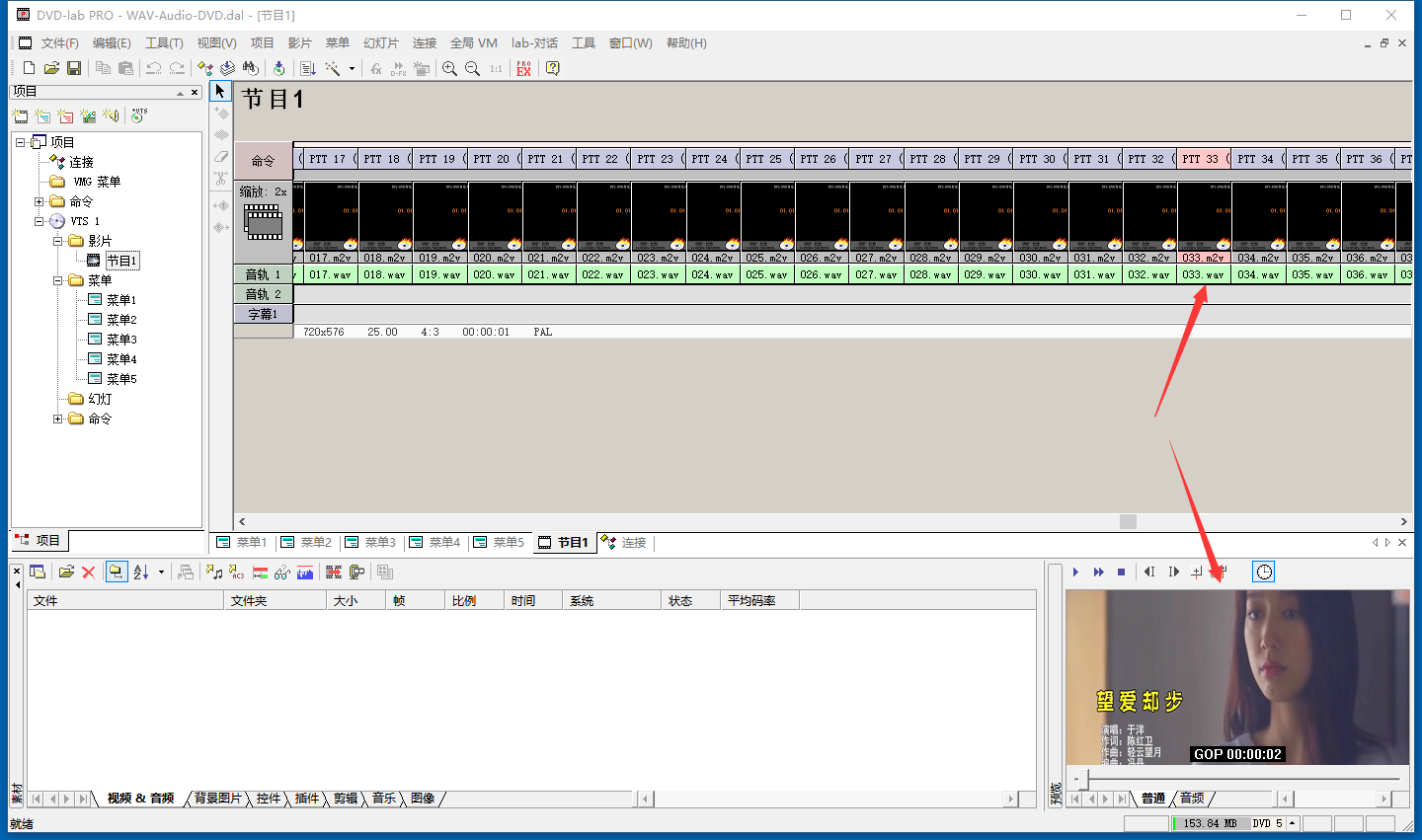Click the add VTS icon in project panel

point(139,115)
